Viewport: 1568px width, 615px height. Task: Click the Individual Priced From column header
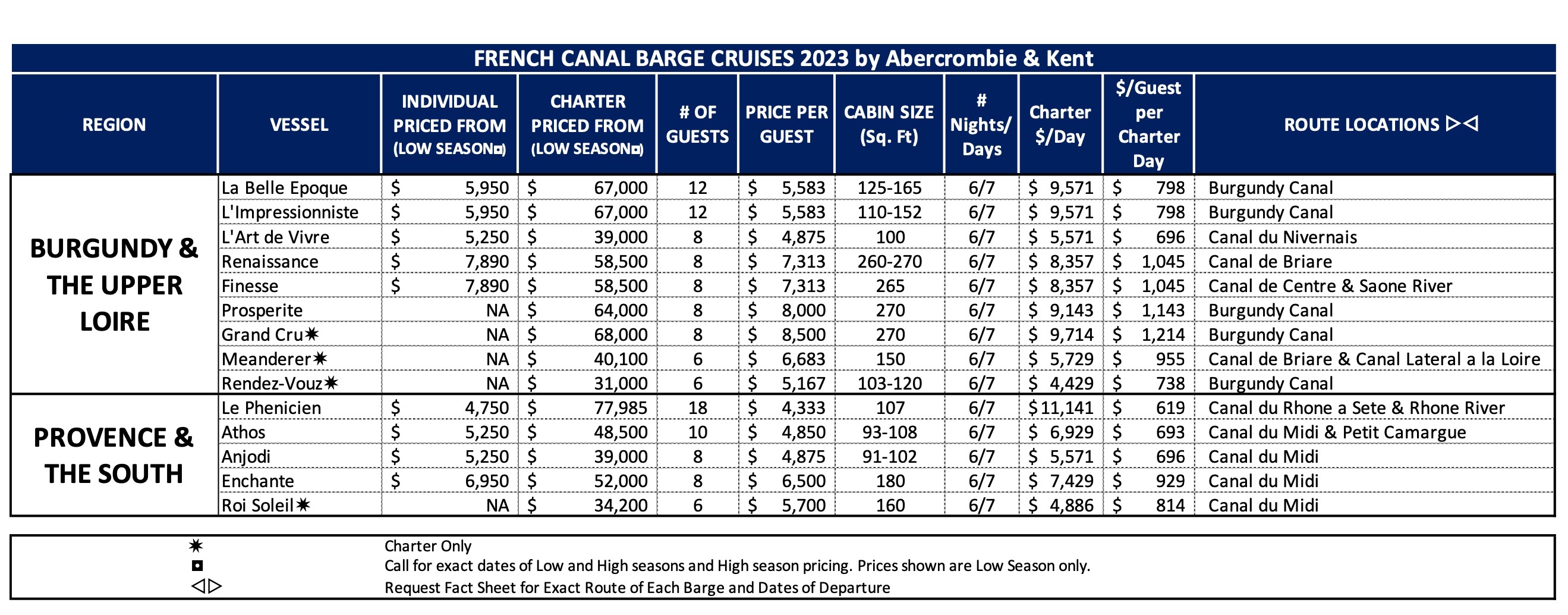449,124
